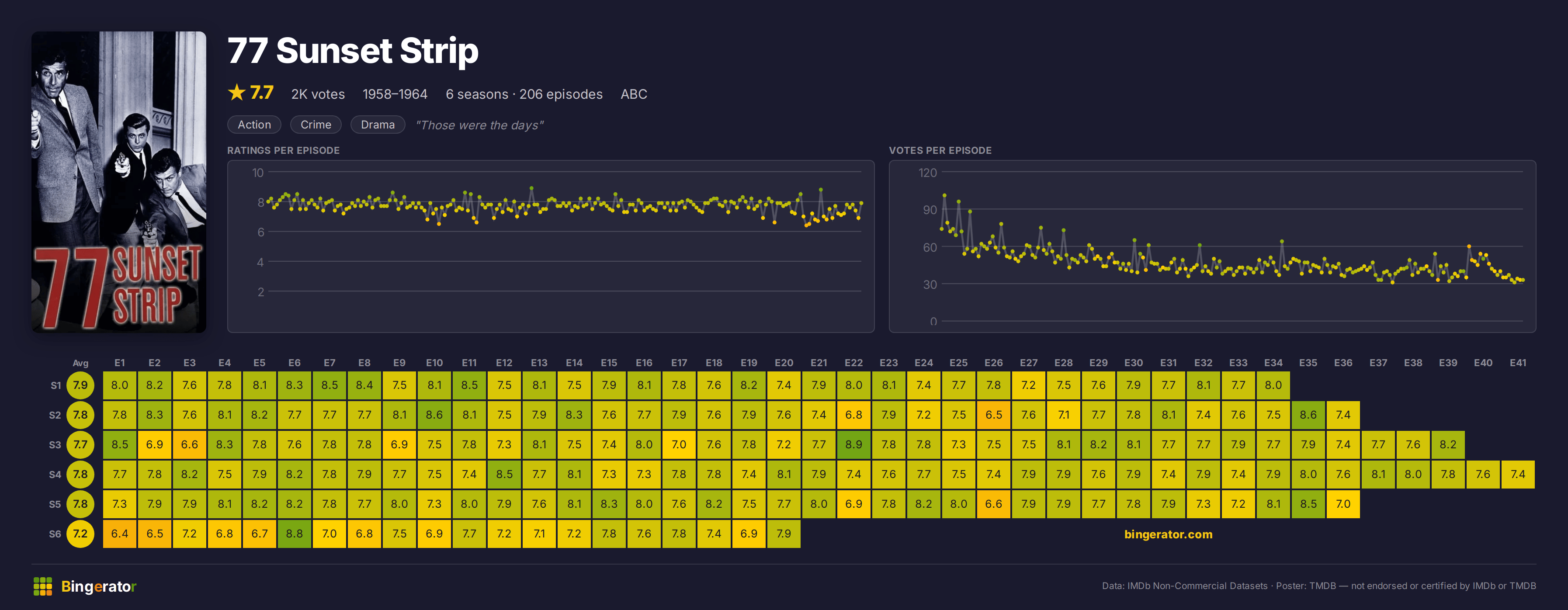Select the Crime genre tag
Viewport: 1568px width, 610px height.
[316, 125]
